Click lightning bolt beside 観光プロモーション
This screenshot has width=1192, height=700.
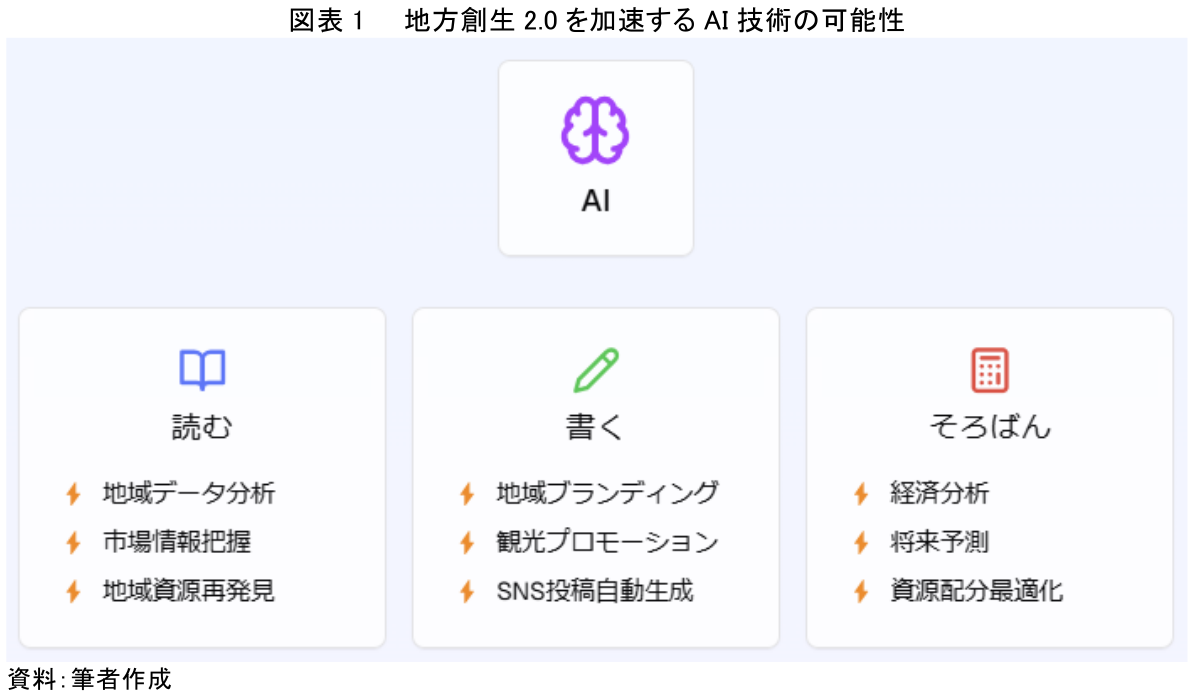point(468,543)
